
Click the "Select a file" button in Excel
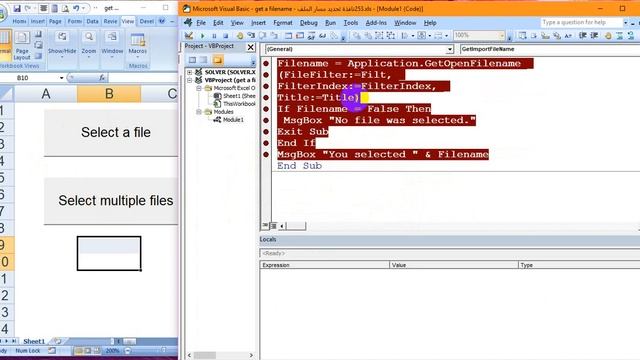tap(111, 132)
